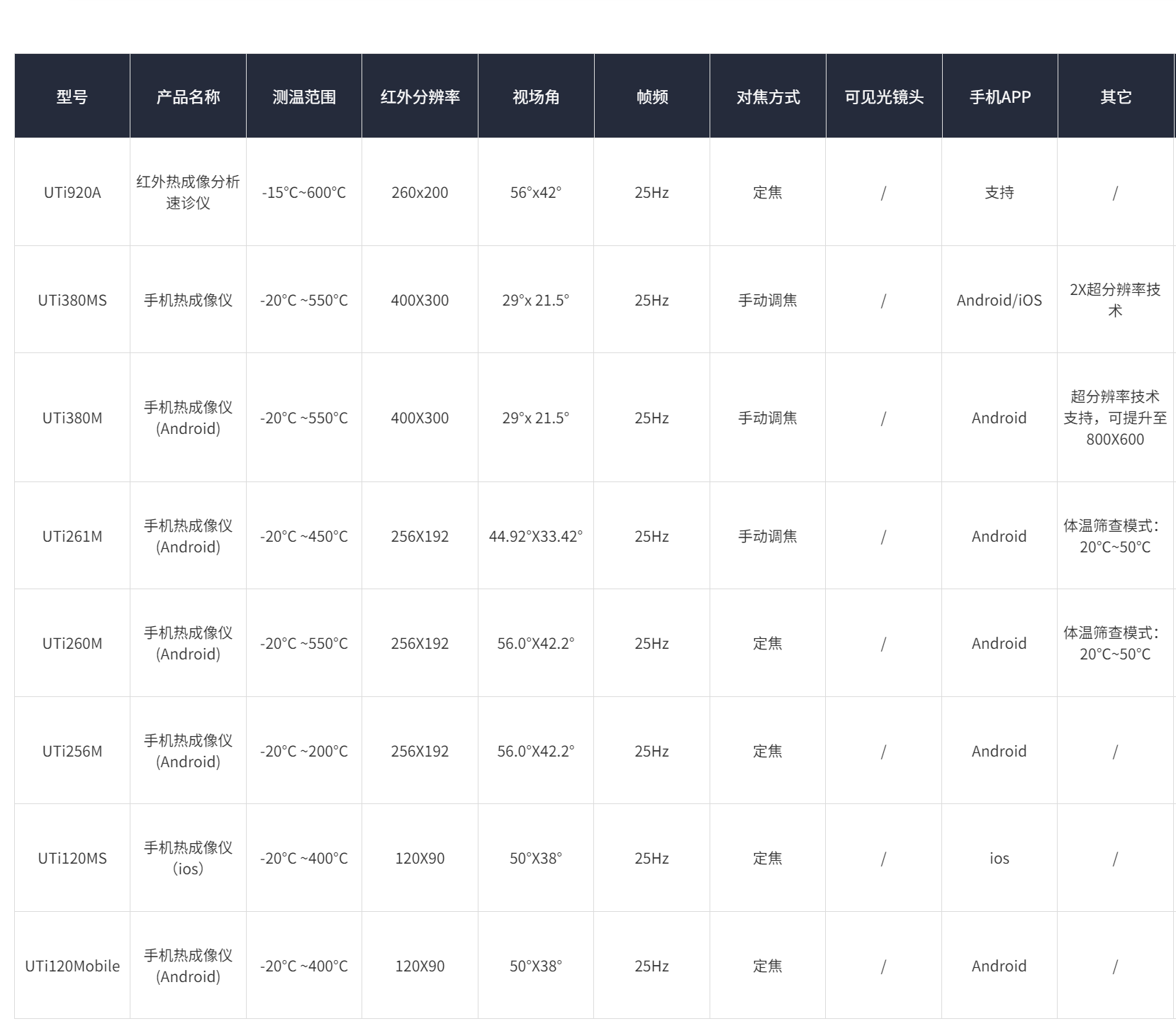This screenshot has width=1176, height=1031.
Task: Click the Android/iOS app cell
Action: tap(999, 301)
